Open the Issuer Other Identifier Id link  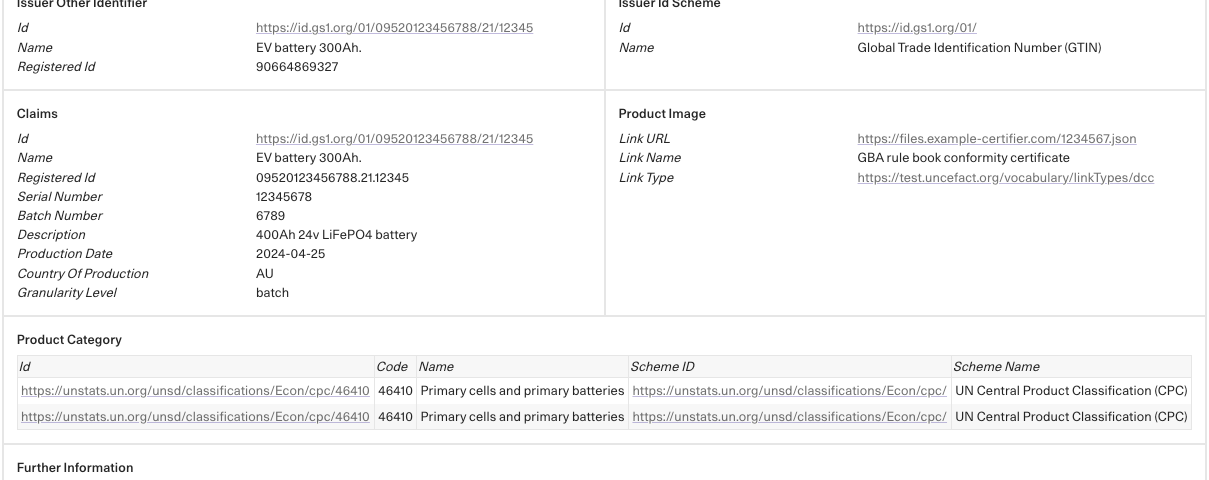coord(394,28)
